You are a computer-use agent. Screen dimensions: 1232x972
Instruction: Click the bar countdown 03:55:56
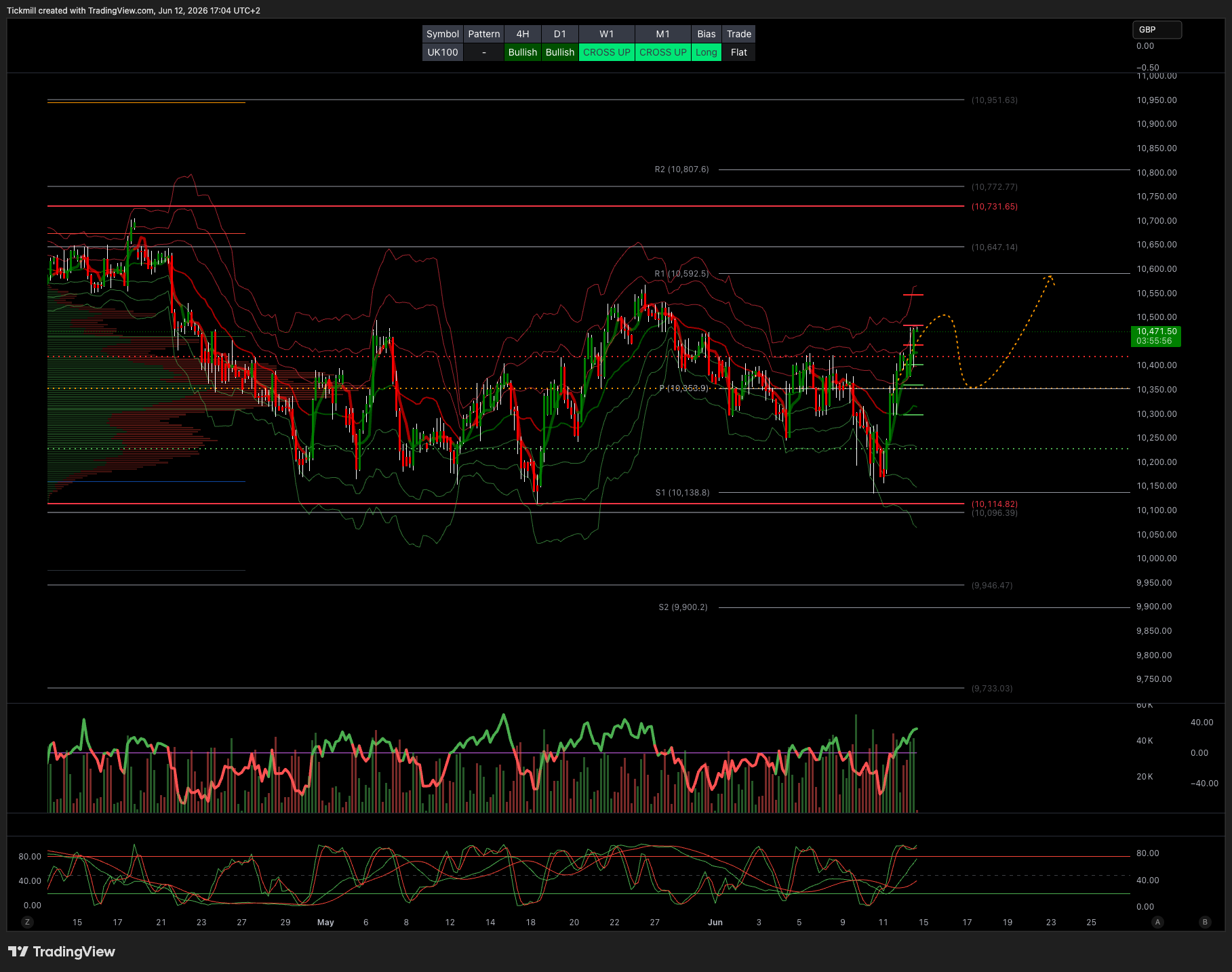pos(1154,341)
